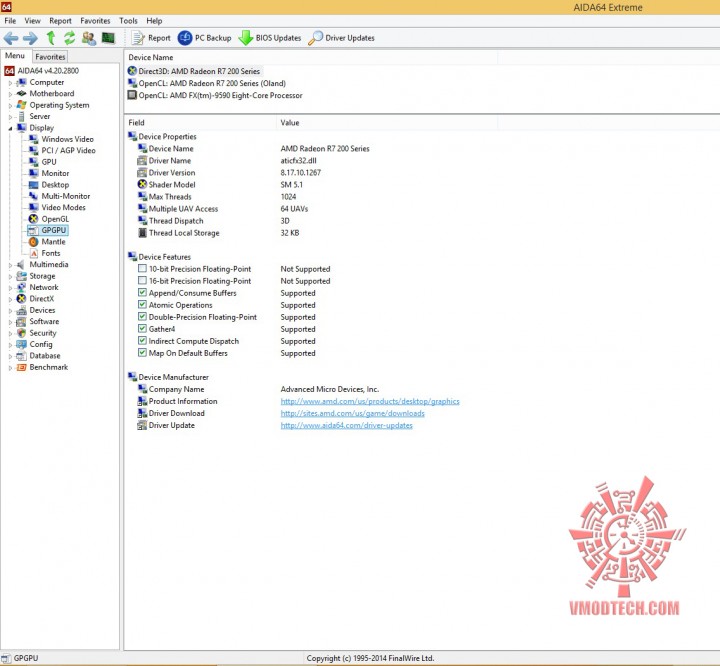Open the View menu
Viewport: 720px width, 666px height.
(33, 21)
